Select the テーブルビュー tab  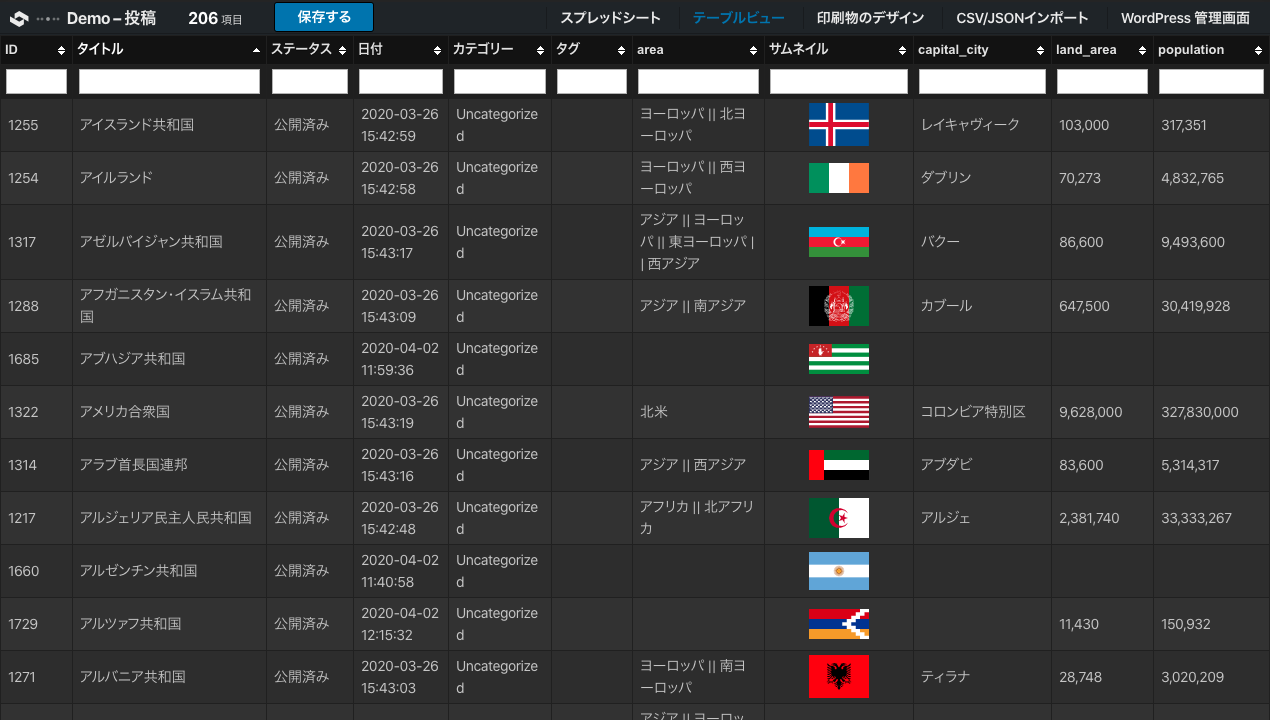738,18
